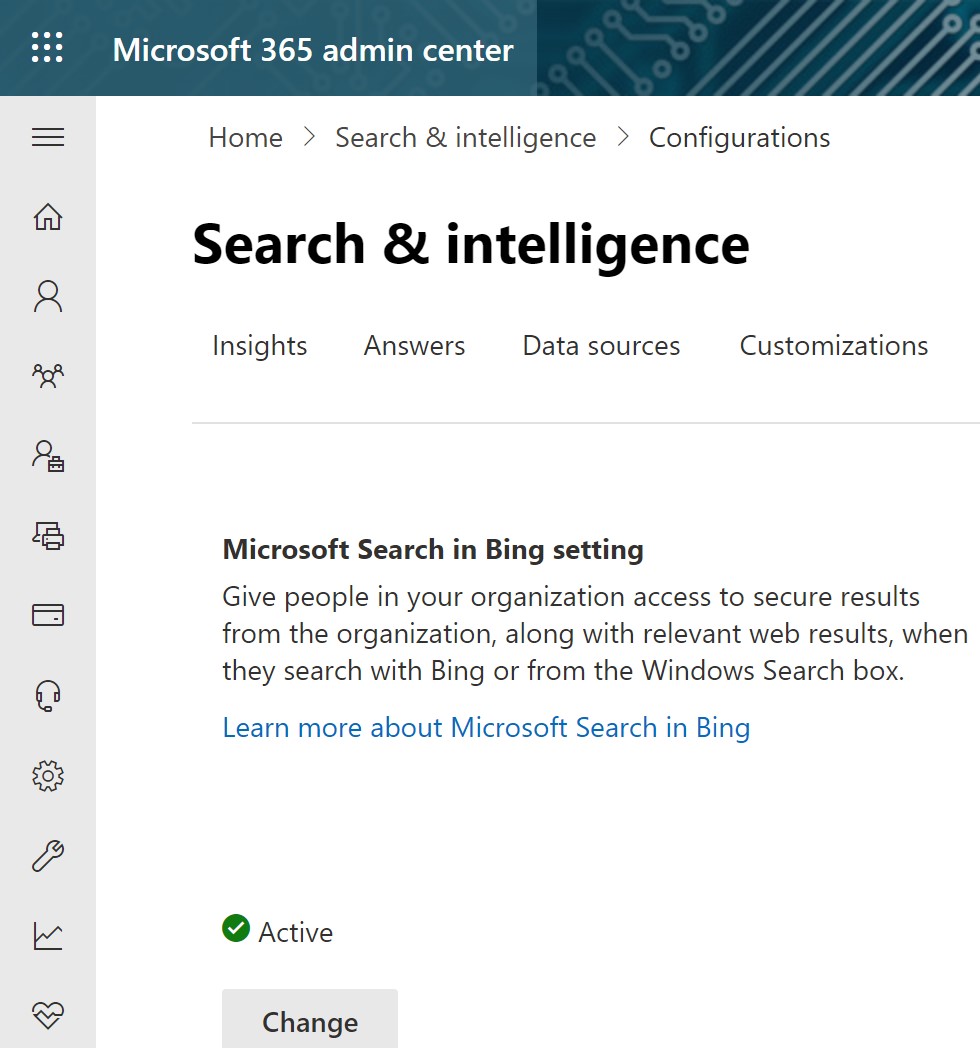Click the Change button for Bing setting

(309, 1022)
